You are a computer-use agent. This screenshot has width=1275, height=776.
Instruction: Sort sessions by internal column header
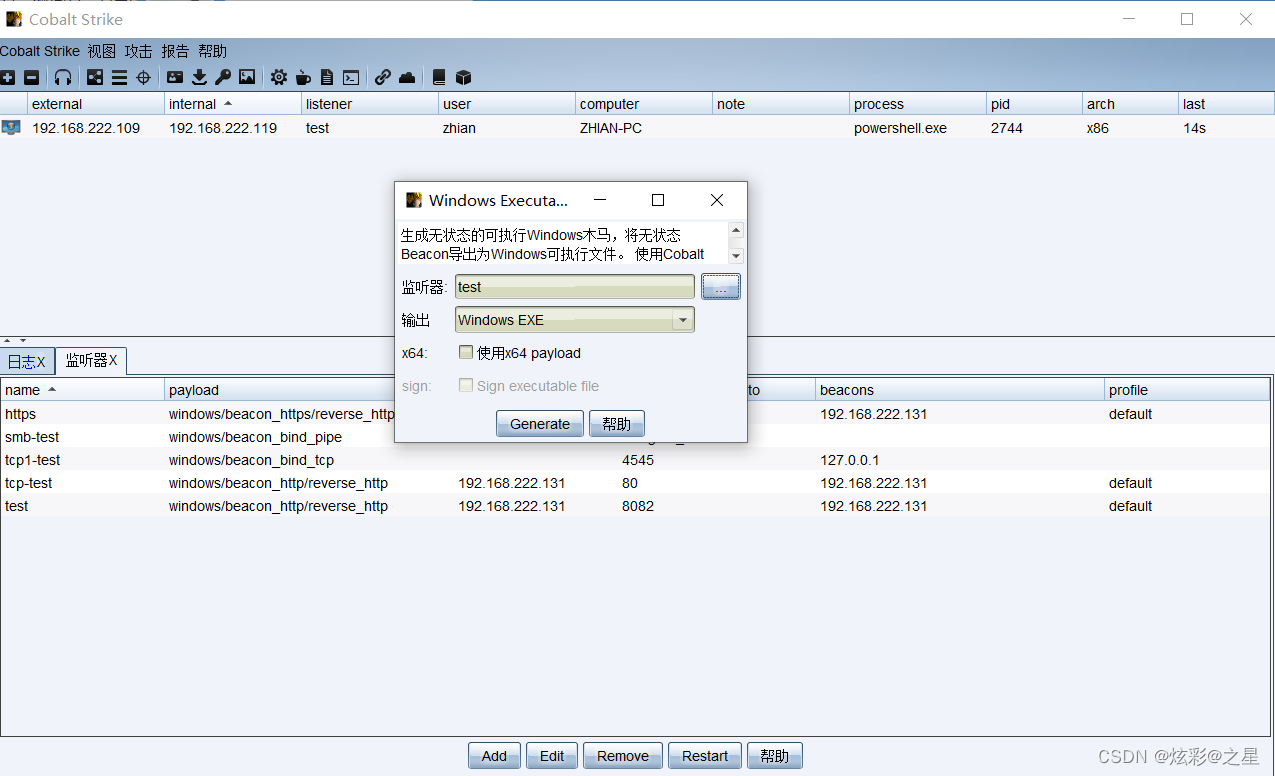coord(233,104)
